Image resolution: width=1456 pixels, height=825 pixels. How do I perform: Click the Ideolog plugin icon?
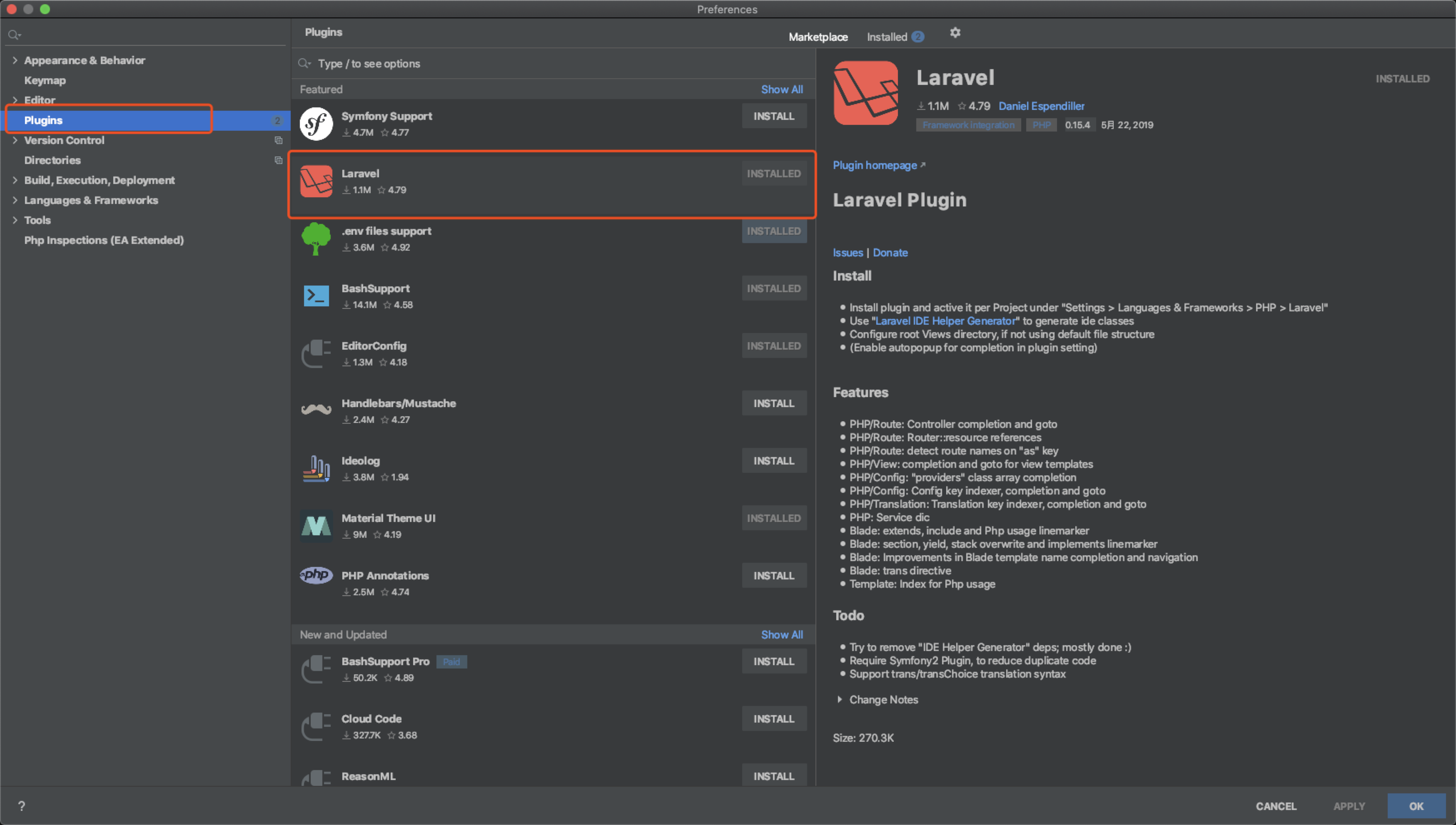[316, 469]
